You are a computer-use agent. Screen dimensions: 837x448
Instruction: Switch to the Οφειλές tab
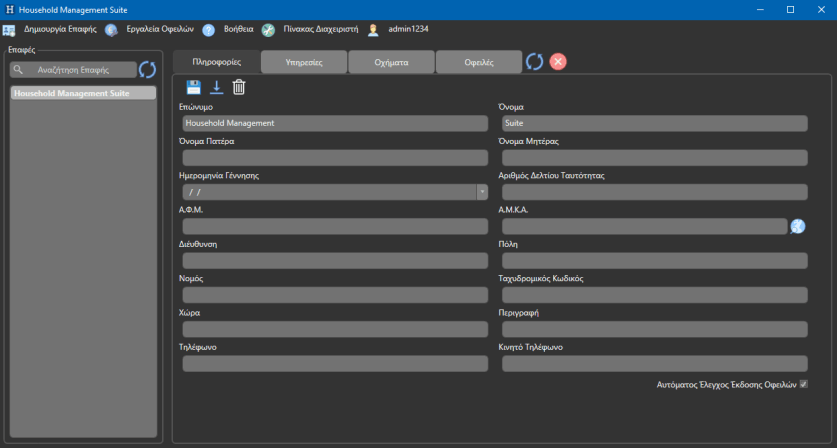pos(479,62)
